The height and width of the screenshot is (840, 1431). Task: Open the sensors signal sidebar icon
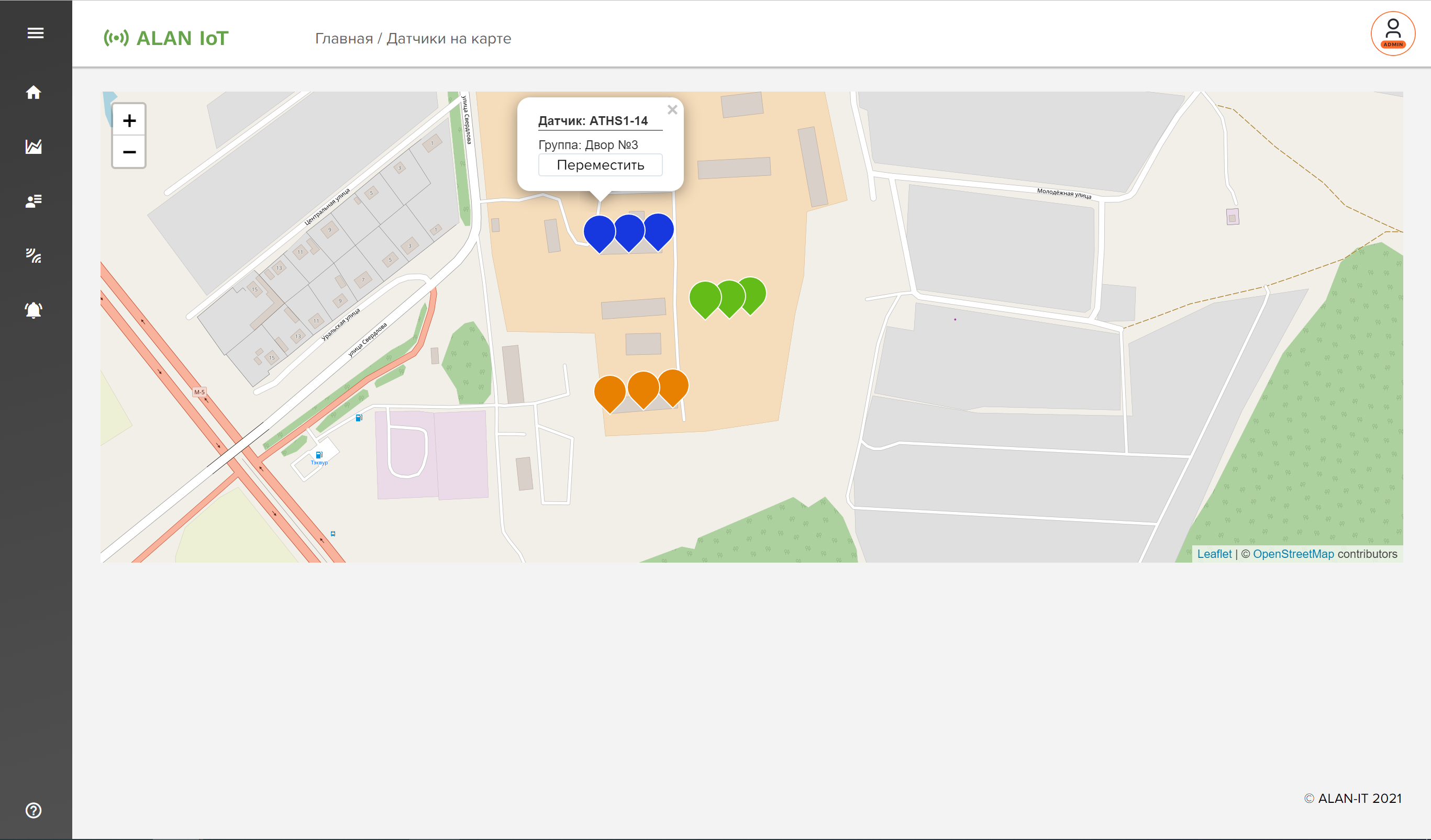(34, 255)
